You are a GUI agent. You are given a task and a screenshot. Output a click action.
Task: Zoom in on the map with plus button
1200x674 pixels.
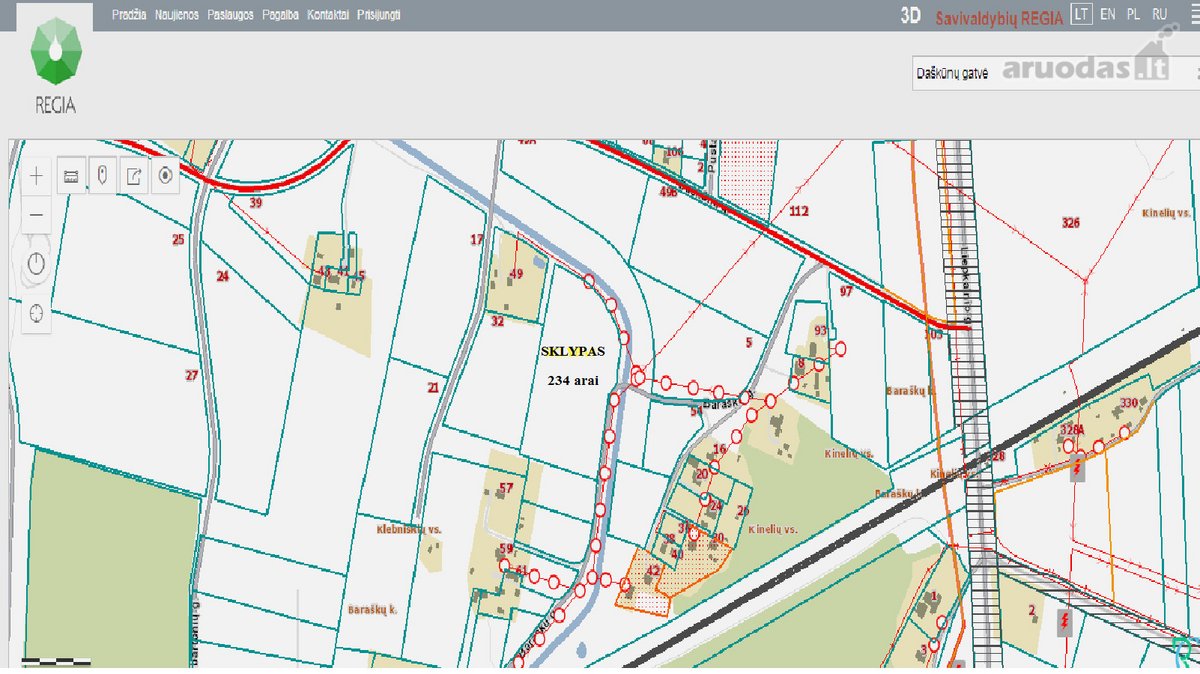coord(37,177)
